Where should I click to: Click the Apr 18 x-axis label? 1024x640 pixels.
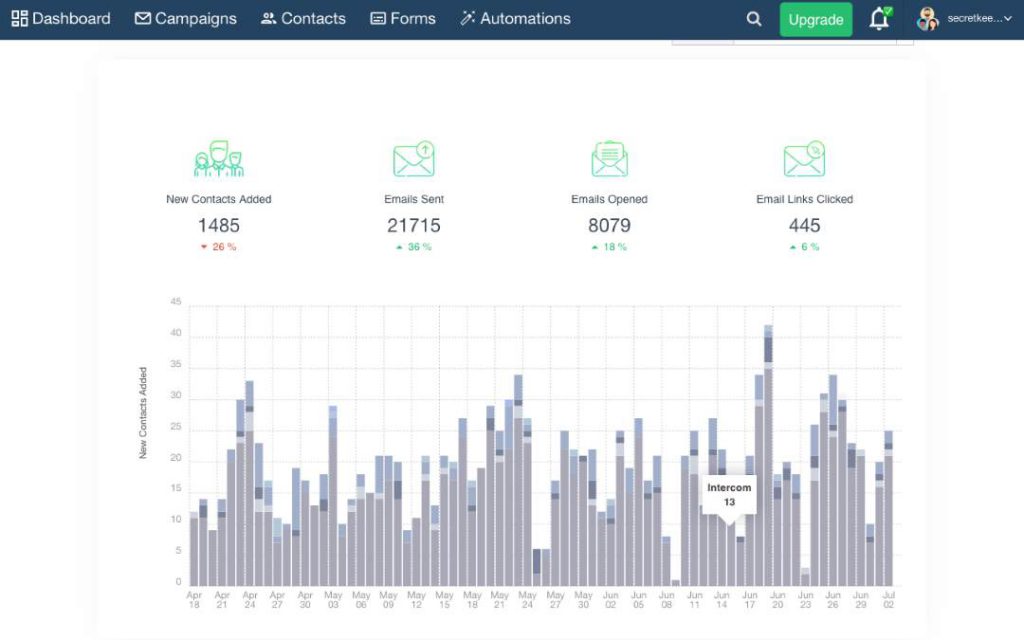pyautogui.click(x=194, y=600)
